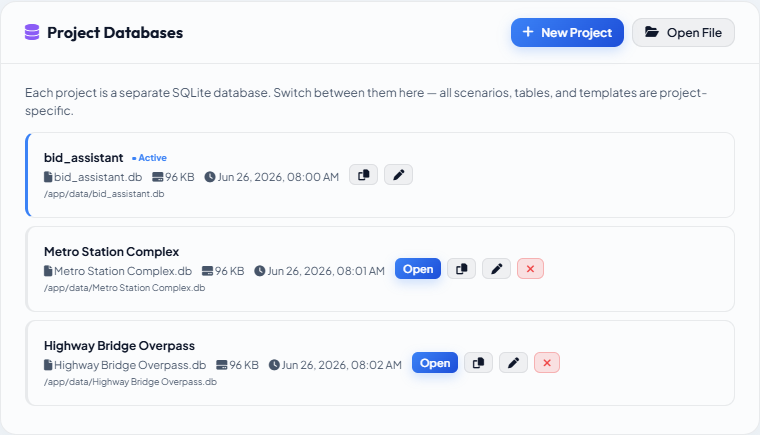Image resolution: width=760 pixels, height=435 pixels.
Task: Duplicate the bid_assistant project
Action: [x=364, y=175]
